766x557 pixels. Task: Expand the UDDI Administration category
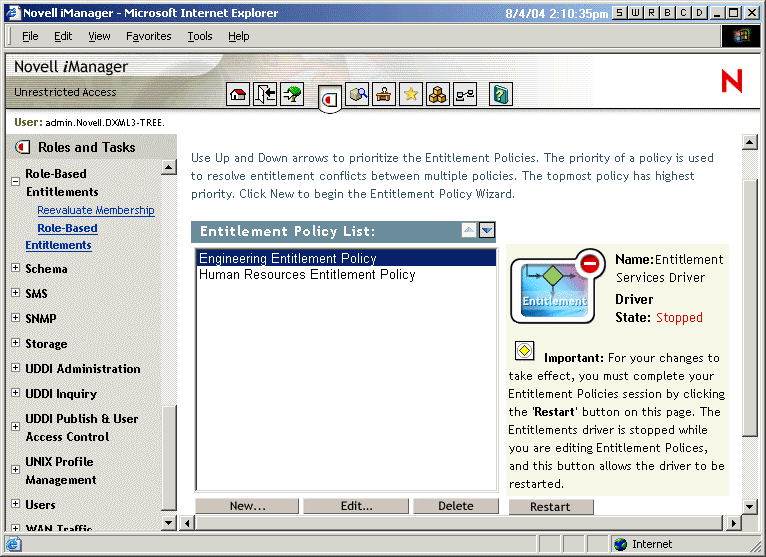click(16, 367)
